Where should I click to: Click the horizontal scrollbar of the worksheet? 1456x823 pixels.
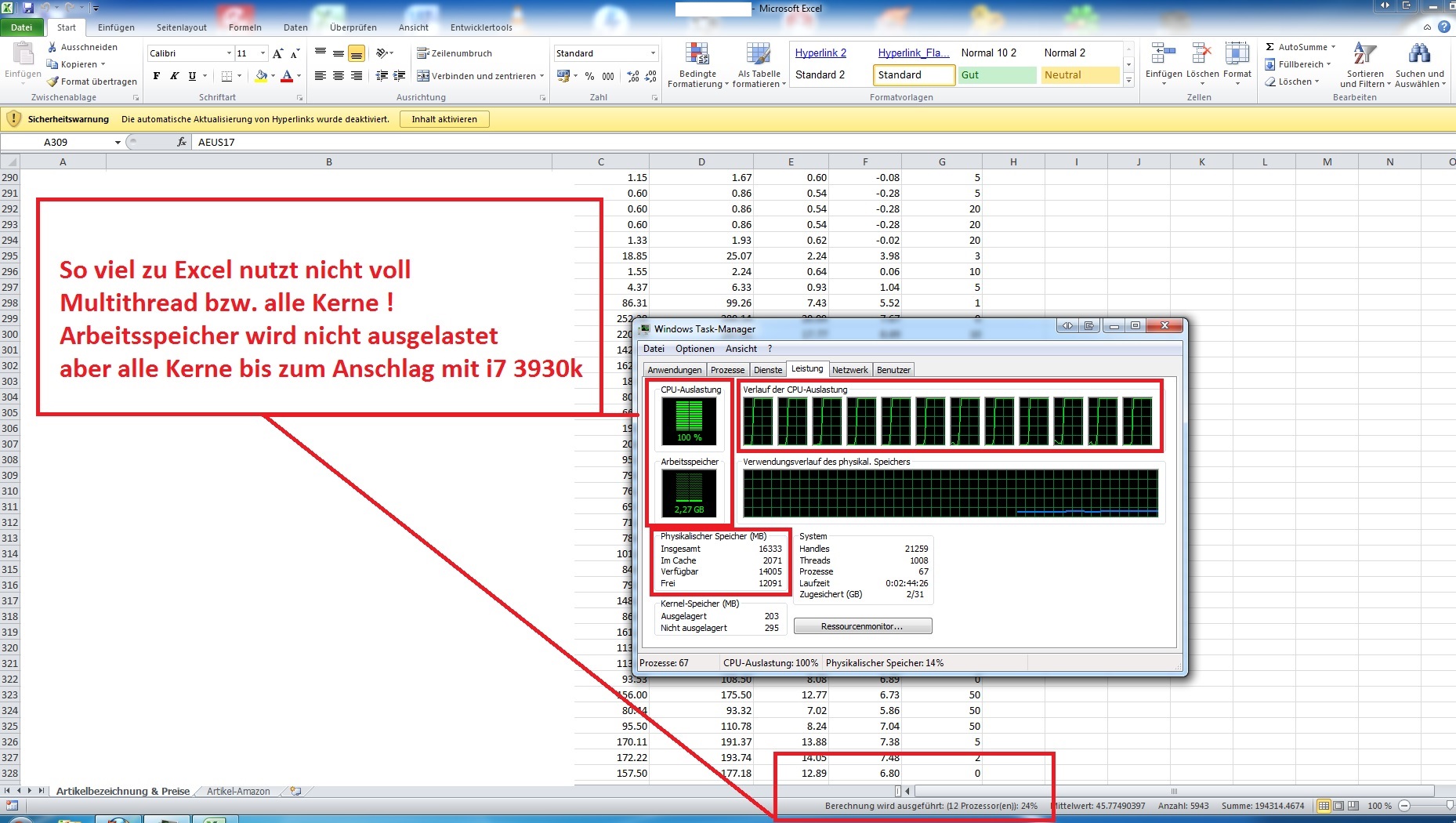pos(1174,792)
